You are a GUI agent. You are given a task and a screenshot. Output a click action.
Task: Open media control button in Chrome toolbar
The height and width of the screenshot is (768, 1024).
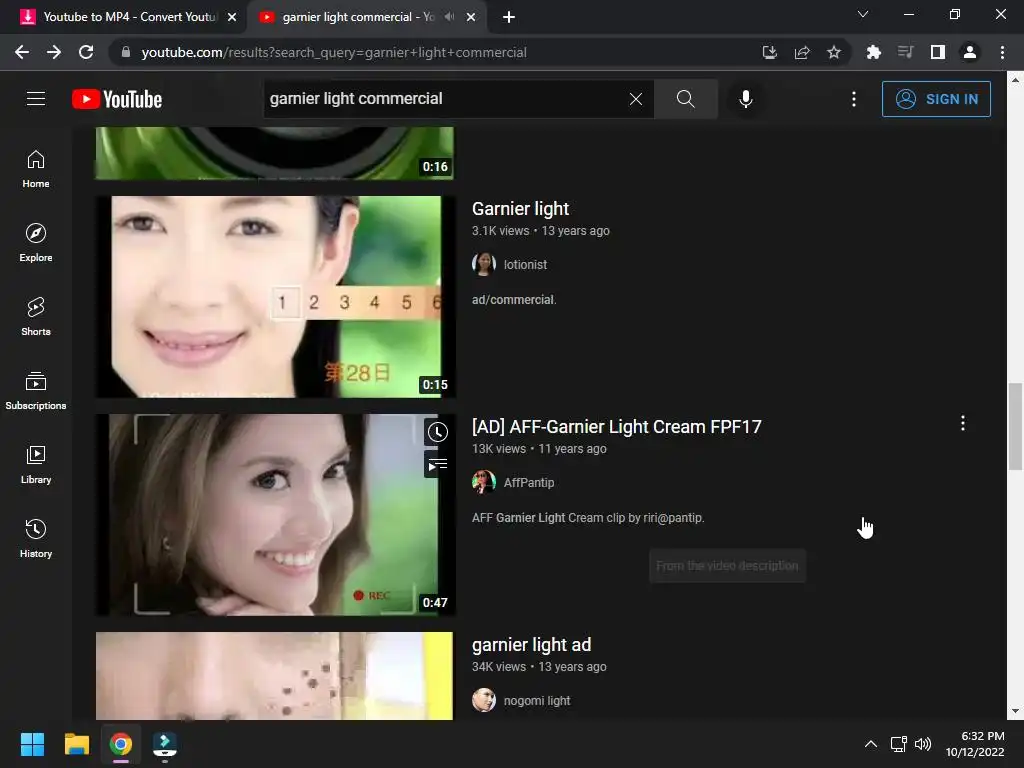tap(905, 52)
